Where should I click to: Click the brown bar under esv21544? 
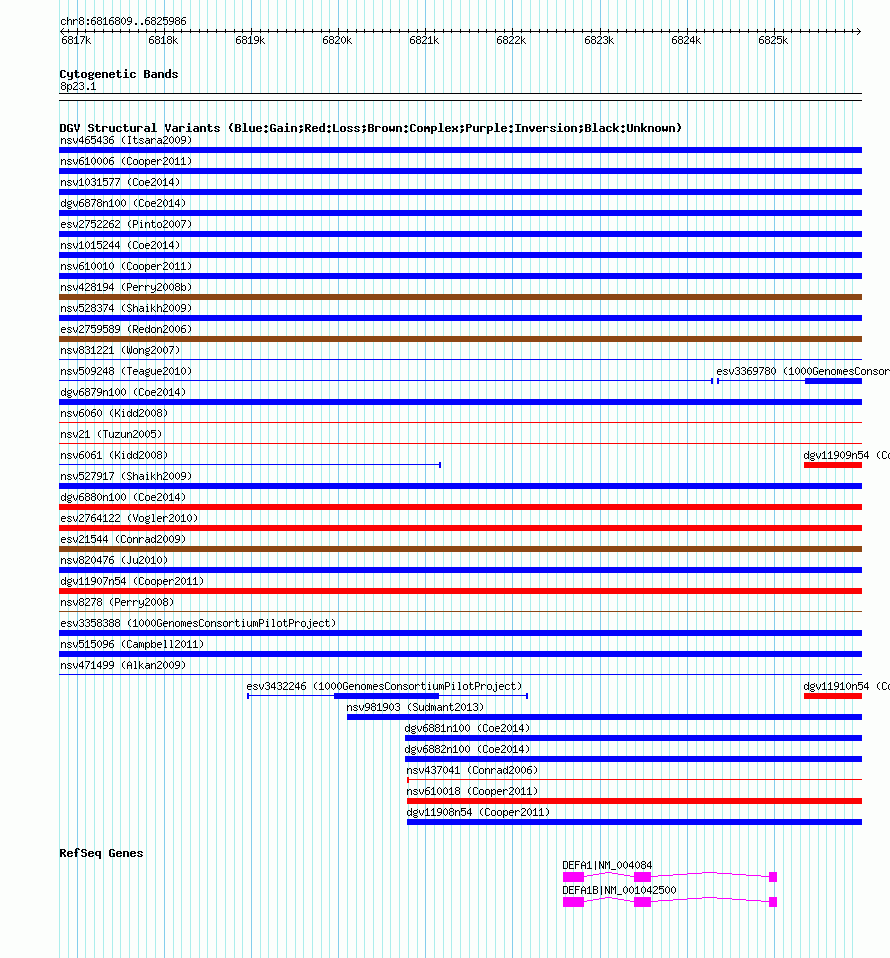click(x=461, y=549)
